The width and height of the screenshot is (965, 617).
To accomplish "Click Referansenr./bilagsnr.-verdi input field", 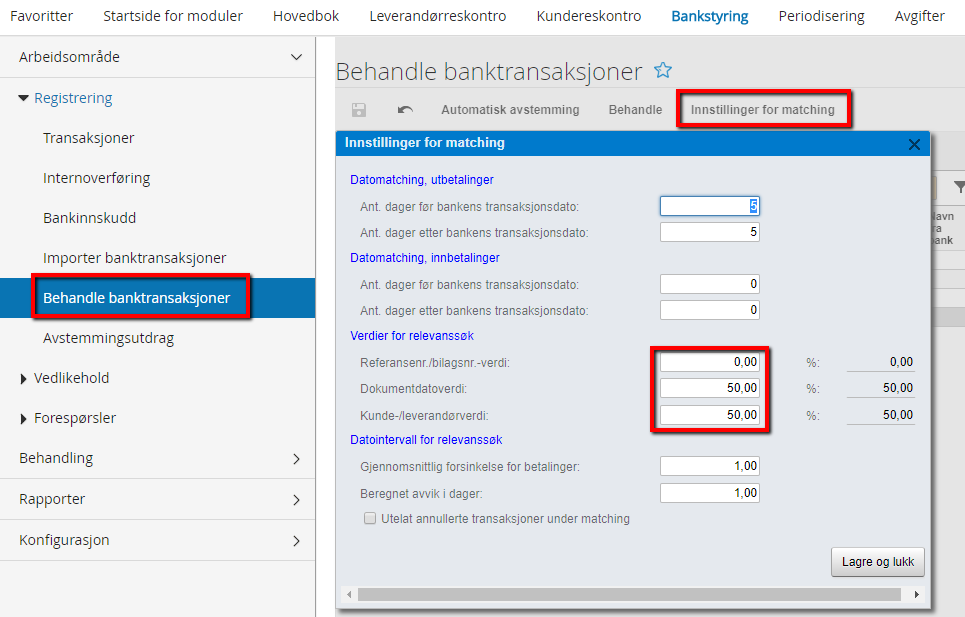I will coord(710,362).
